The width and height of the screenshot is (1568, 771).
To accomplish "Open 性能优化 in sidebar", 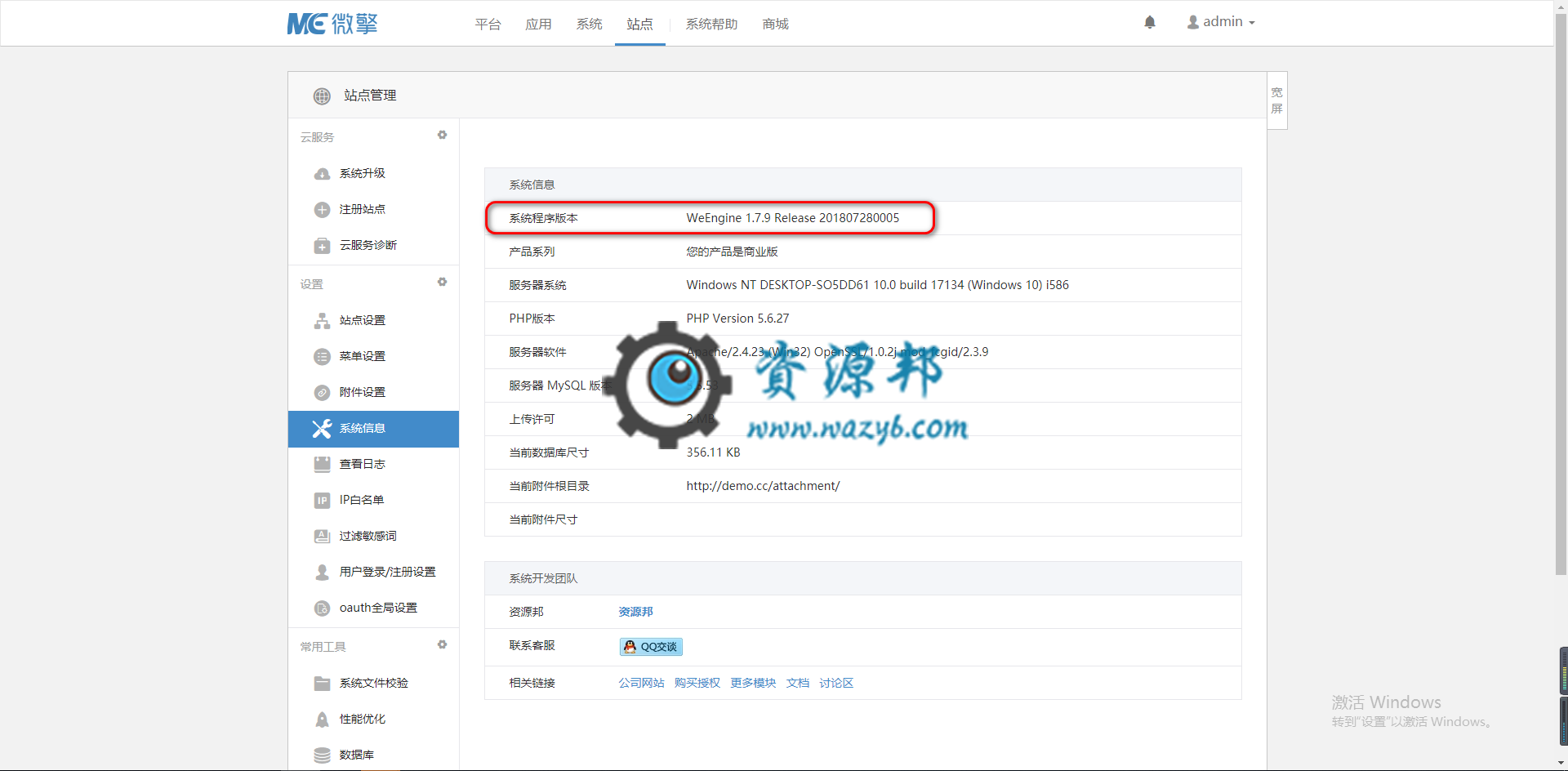I will point(362,719).
